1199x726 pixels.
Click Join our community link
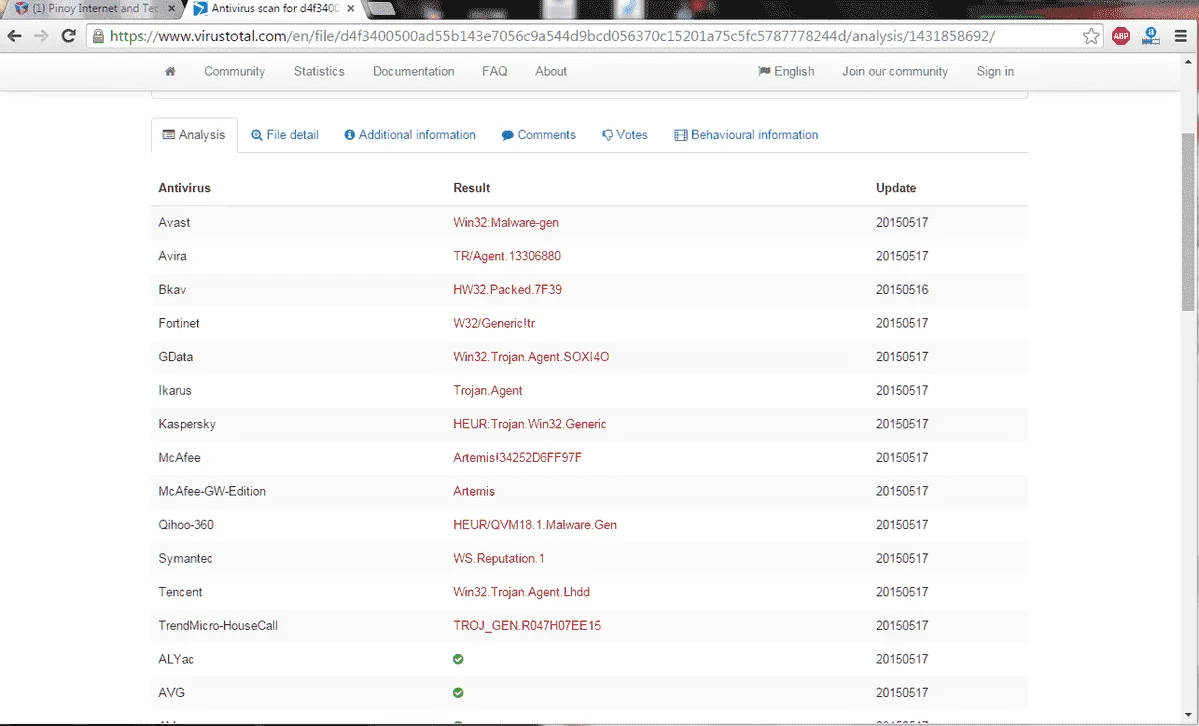tap(895, 71)
